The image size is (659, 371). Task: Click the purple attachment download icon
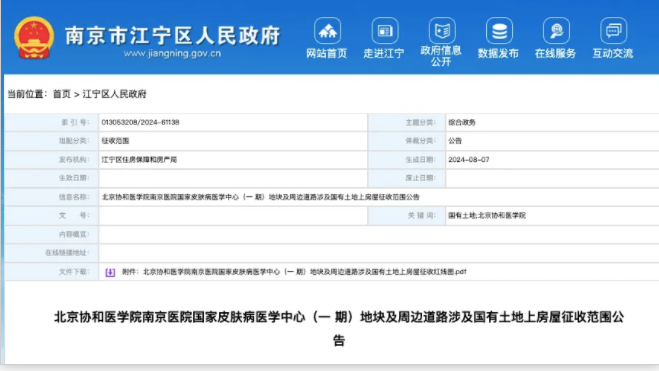[x=110, y=272]
